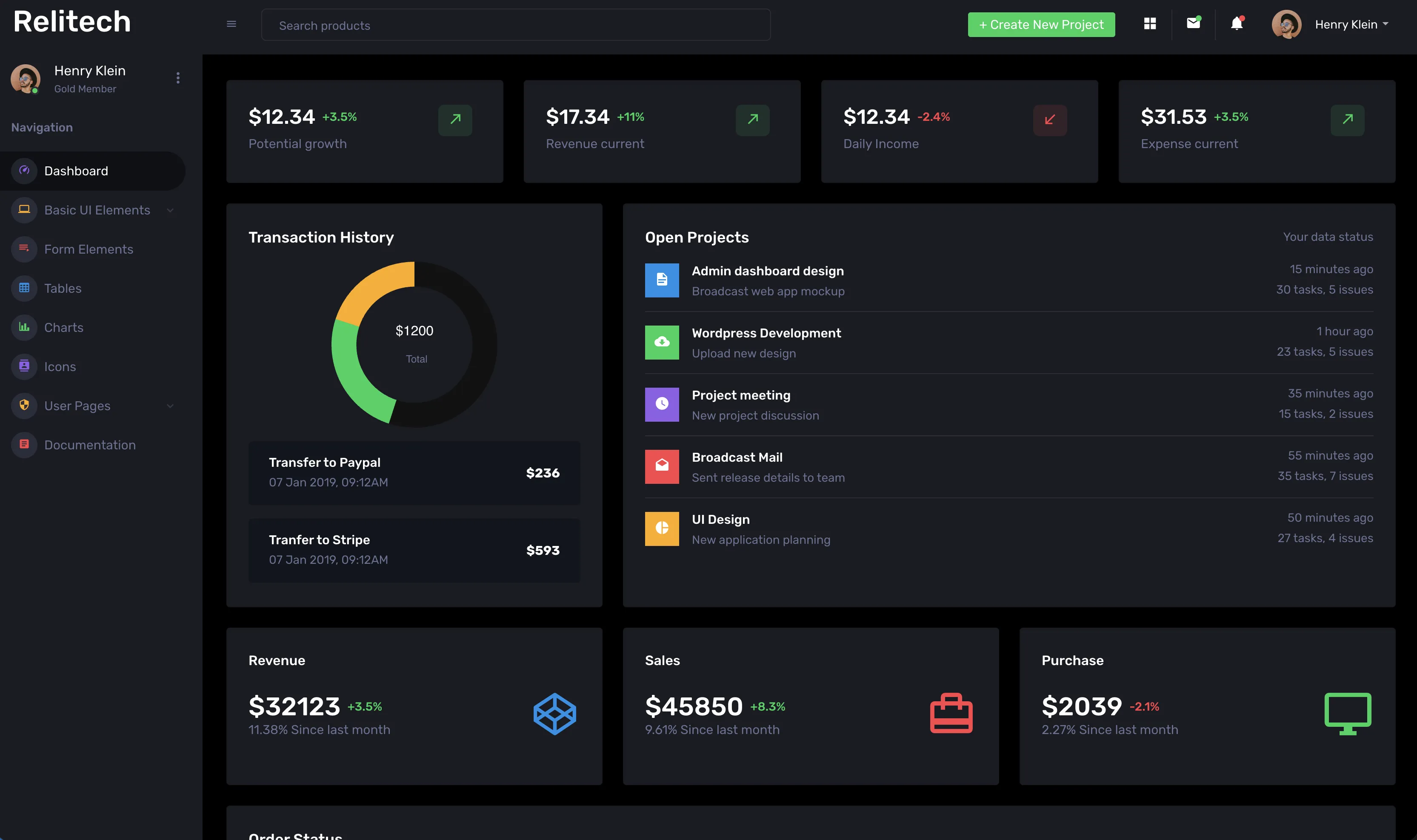Open the three-dot menu beside Gold Member
Viewport: 1417px width, 840px height.
tap(178, 77)
